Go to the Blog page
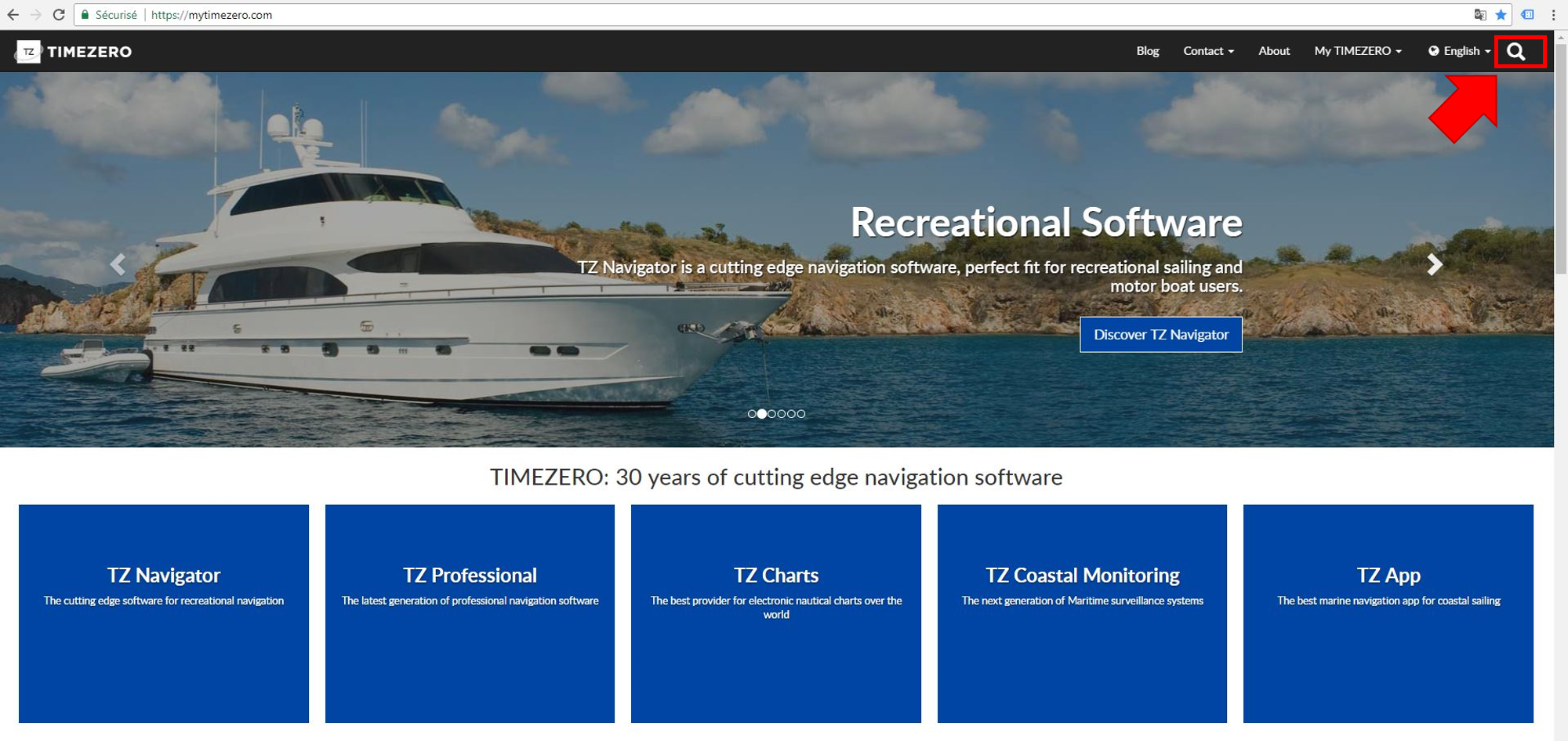The image size is (1568, 741). [1147, 51]
